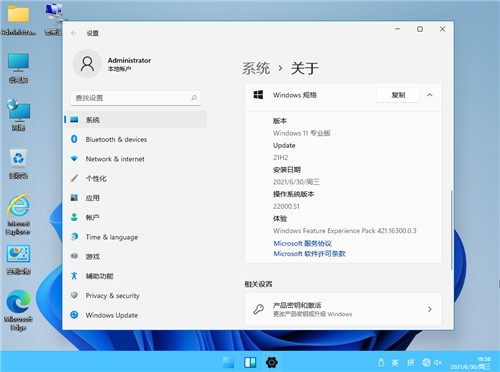Collapse the Windows 规格 section chevron
Screen dimensions: 500x372
click(430, 95)
